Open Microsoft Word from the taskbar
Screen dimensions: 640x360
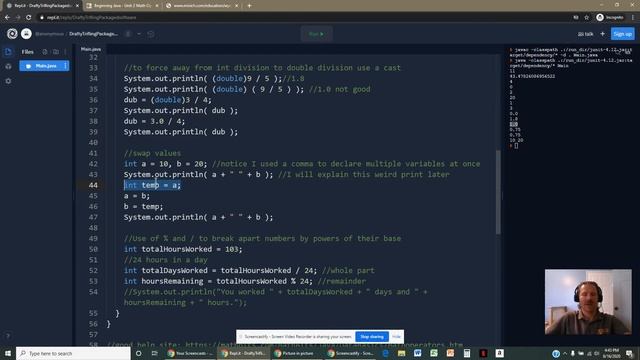pyautogui.click(x=418, y=353)
